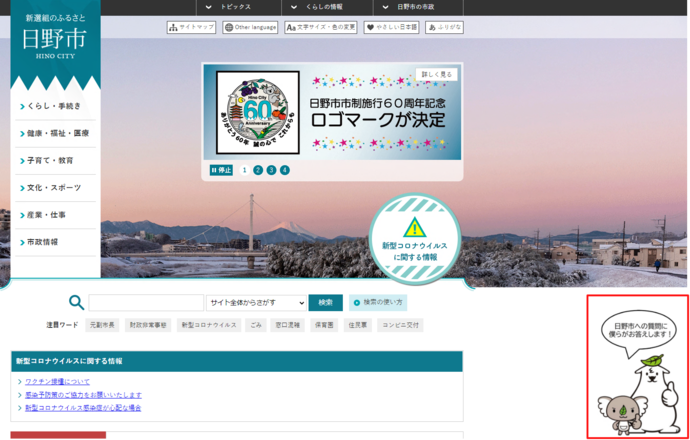Open the mascot chatbot 日野市への質問に僕らがお答えします
Screen dimensions: 690x440
(x=638, y=367)
